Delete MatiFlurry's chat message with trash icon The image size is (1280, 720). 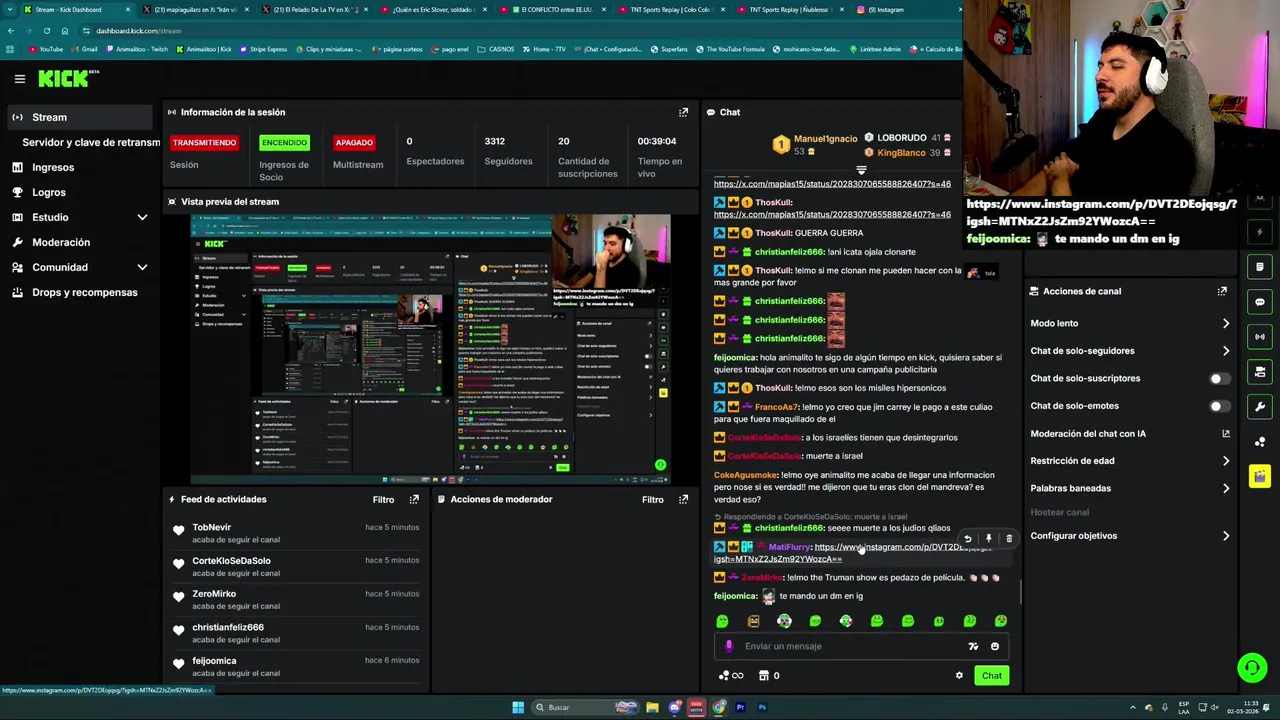click(1009, 539)
